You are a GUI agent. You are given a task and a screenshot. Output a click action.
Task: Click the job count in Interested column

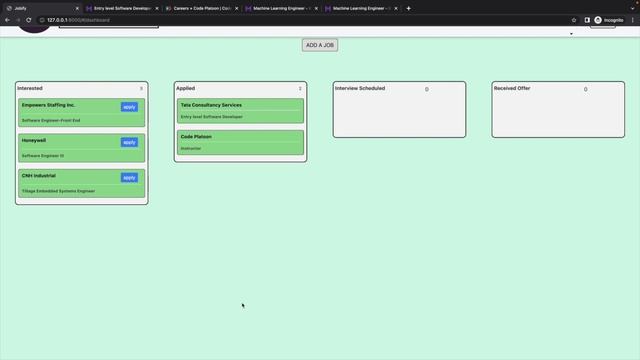(141, 89)
